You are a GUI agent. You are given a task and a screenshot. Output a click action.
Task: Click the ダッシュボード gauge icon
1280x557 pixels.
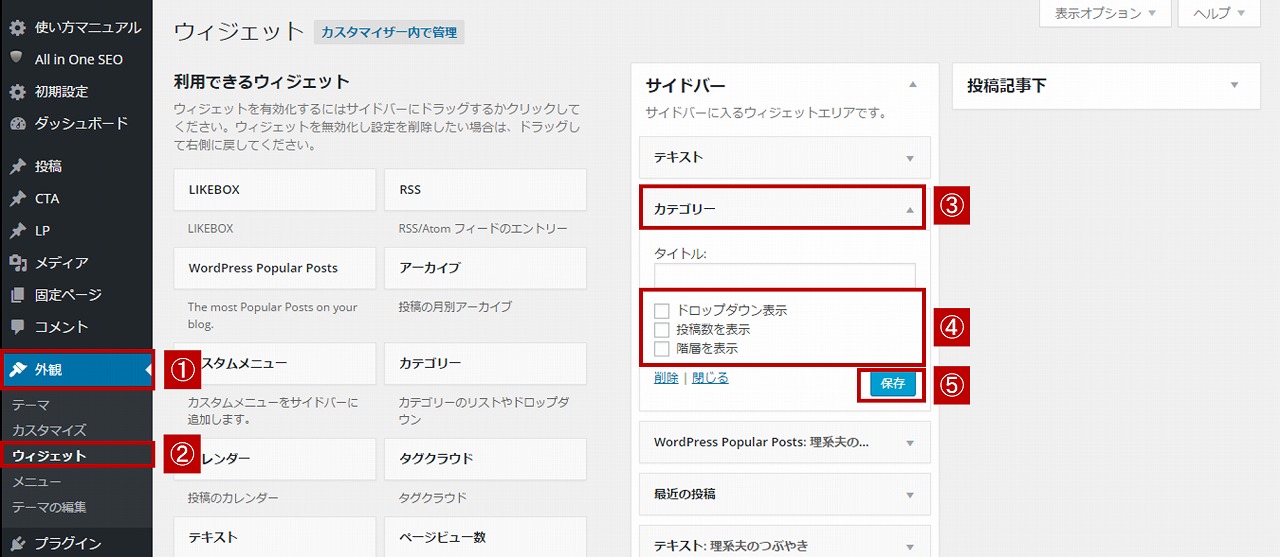pyautogui.click(x=17, y=123)
